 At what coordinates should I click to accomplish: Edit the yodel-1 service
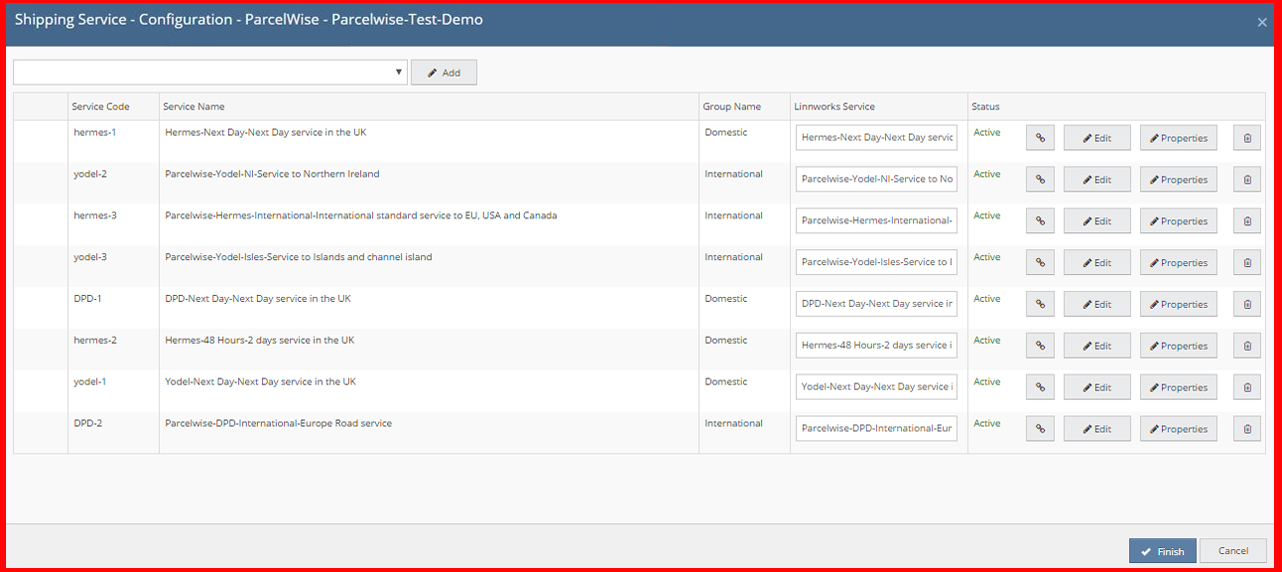click(1097, 387)
